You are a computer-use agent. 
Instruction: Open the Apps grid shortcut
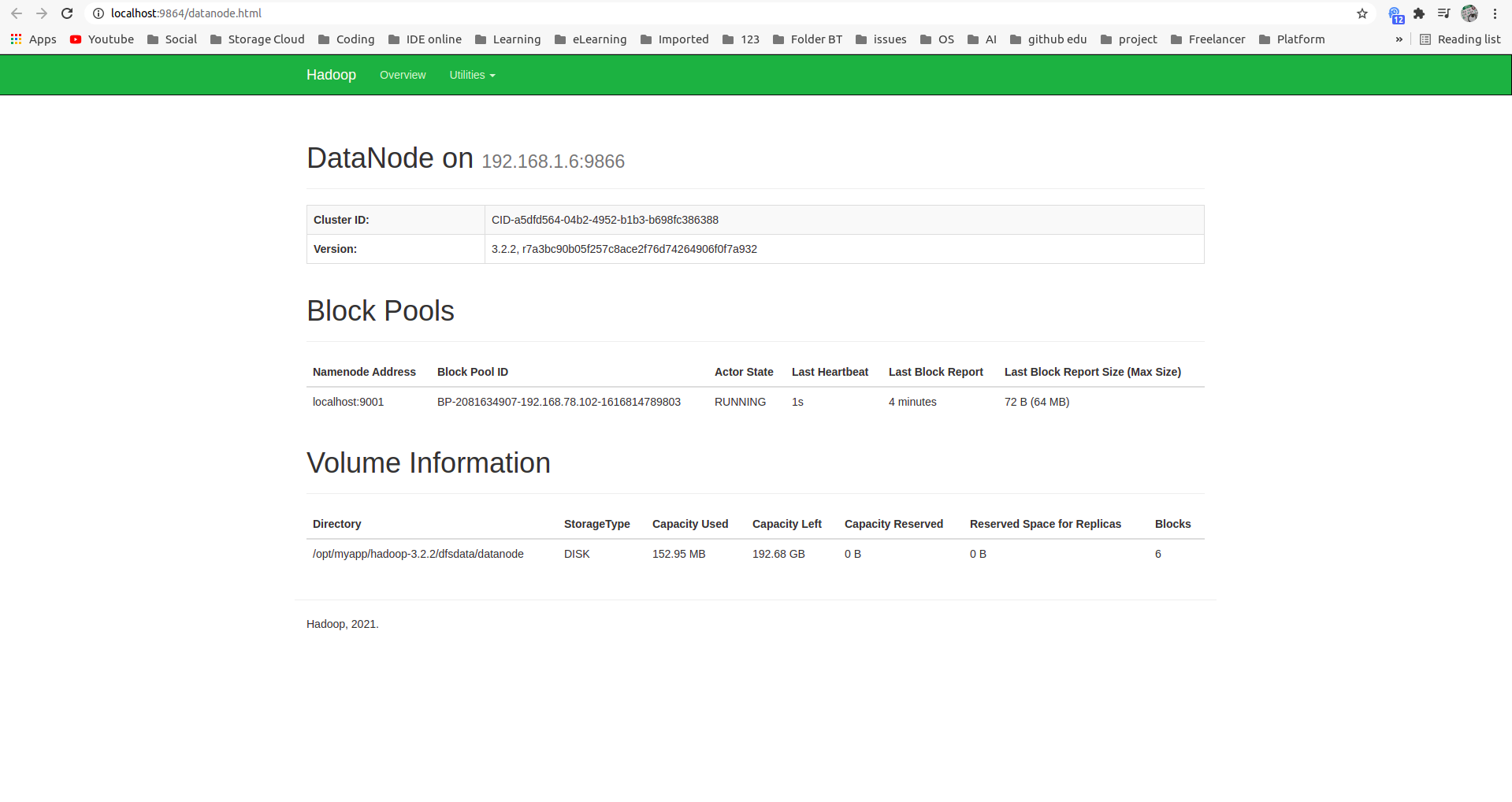click(33, 39)
